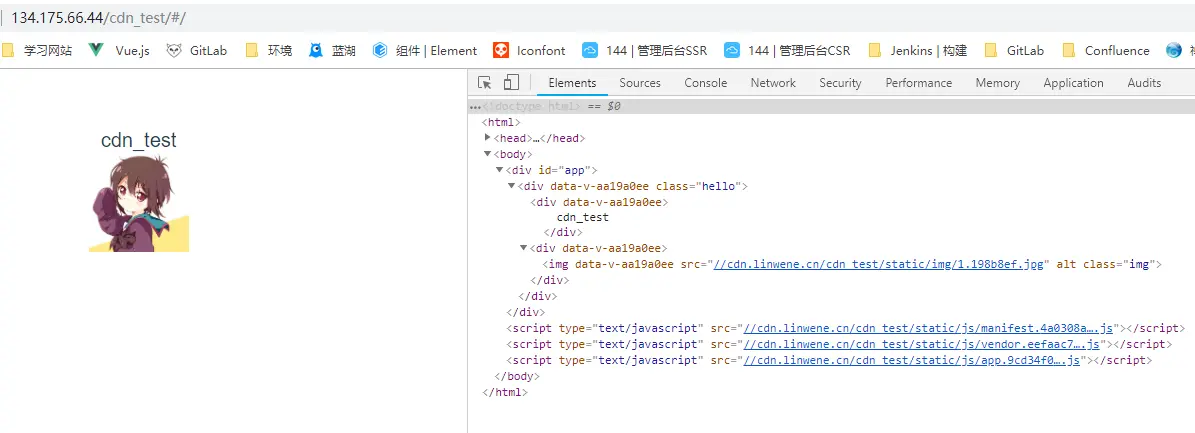Click the cdn_test page heading
The height and width of the screenshot is (433, 1195).
pyautogui.click(x=139, y=140)
